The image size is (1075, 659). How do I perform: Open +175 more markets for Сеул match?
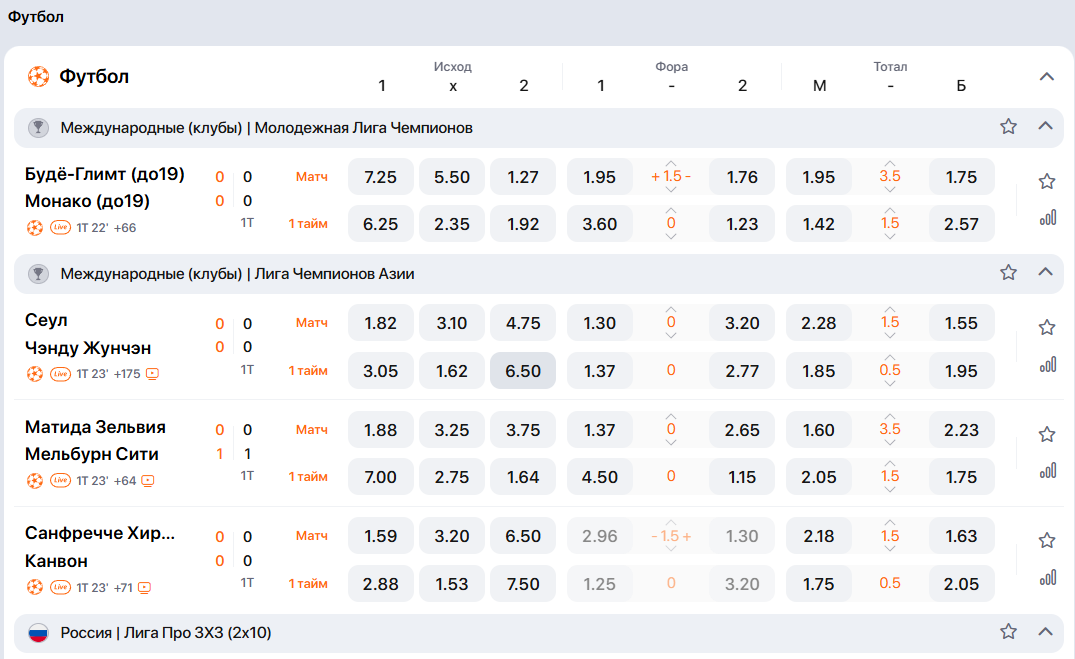pyautogui.click(x=125, y=374)
